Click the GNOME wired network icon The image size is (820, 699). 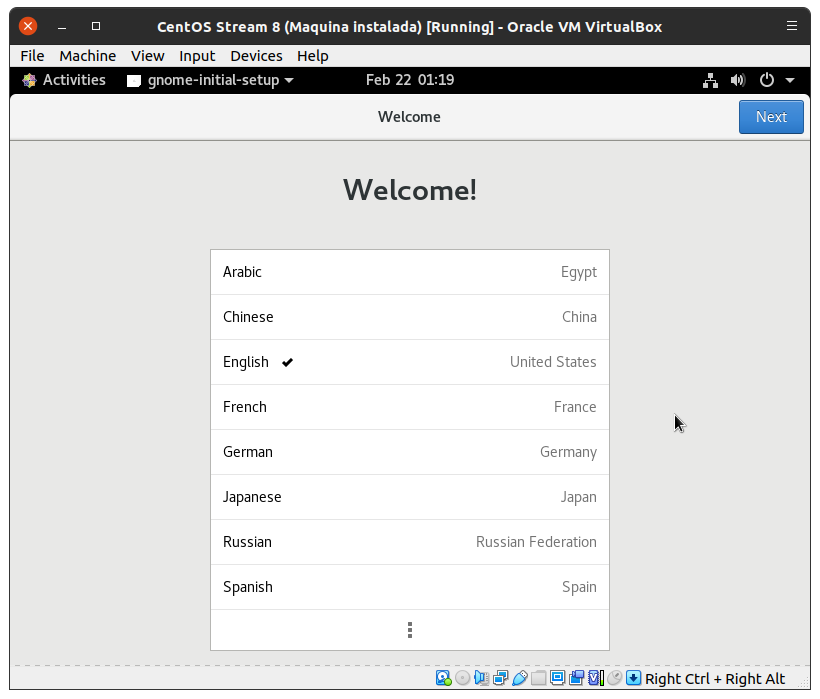click(x=710, y=80)
